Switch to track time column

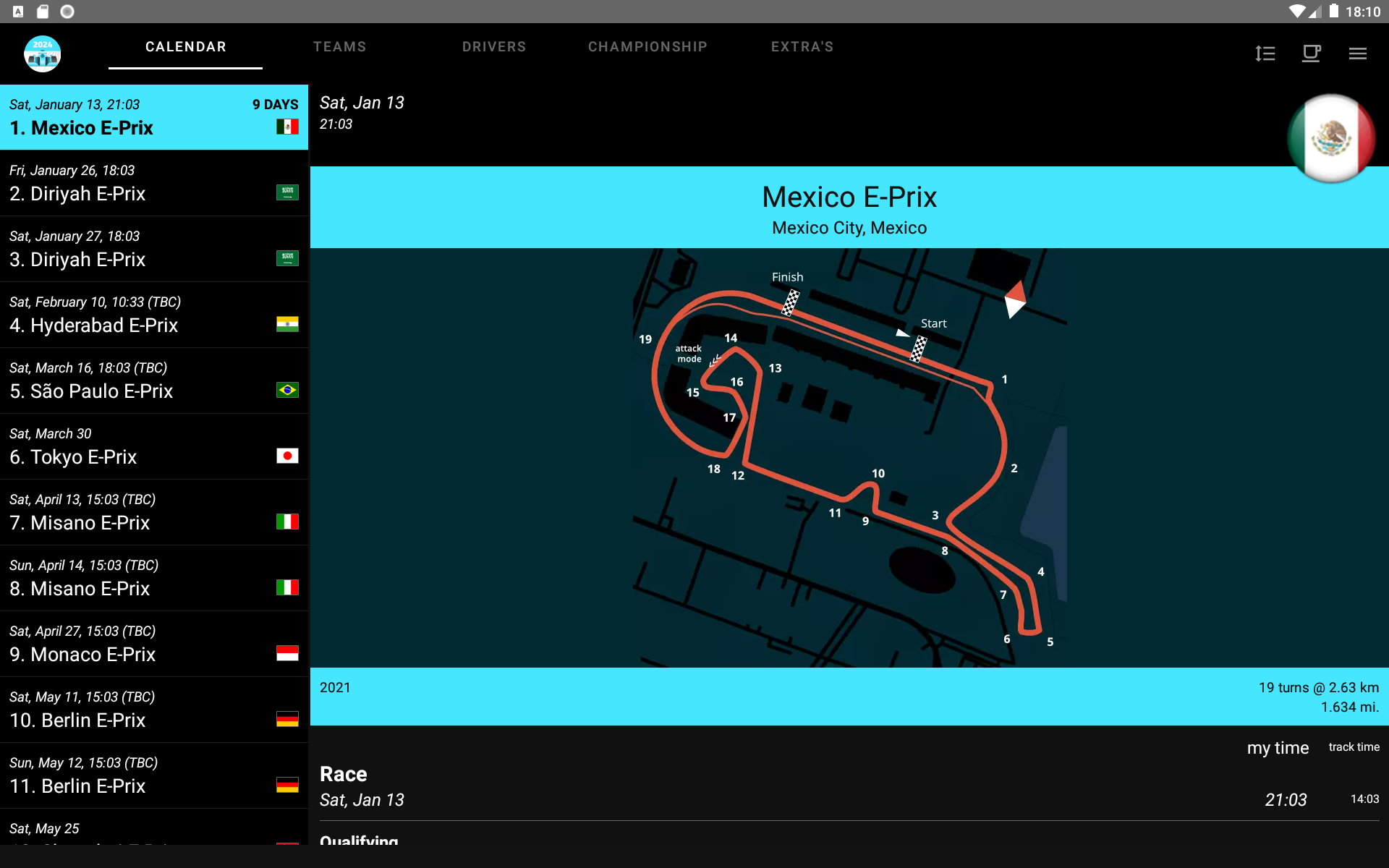pos(1354,747)
